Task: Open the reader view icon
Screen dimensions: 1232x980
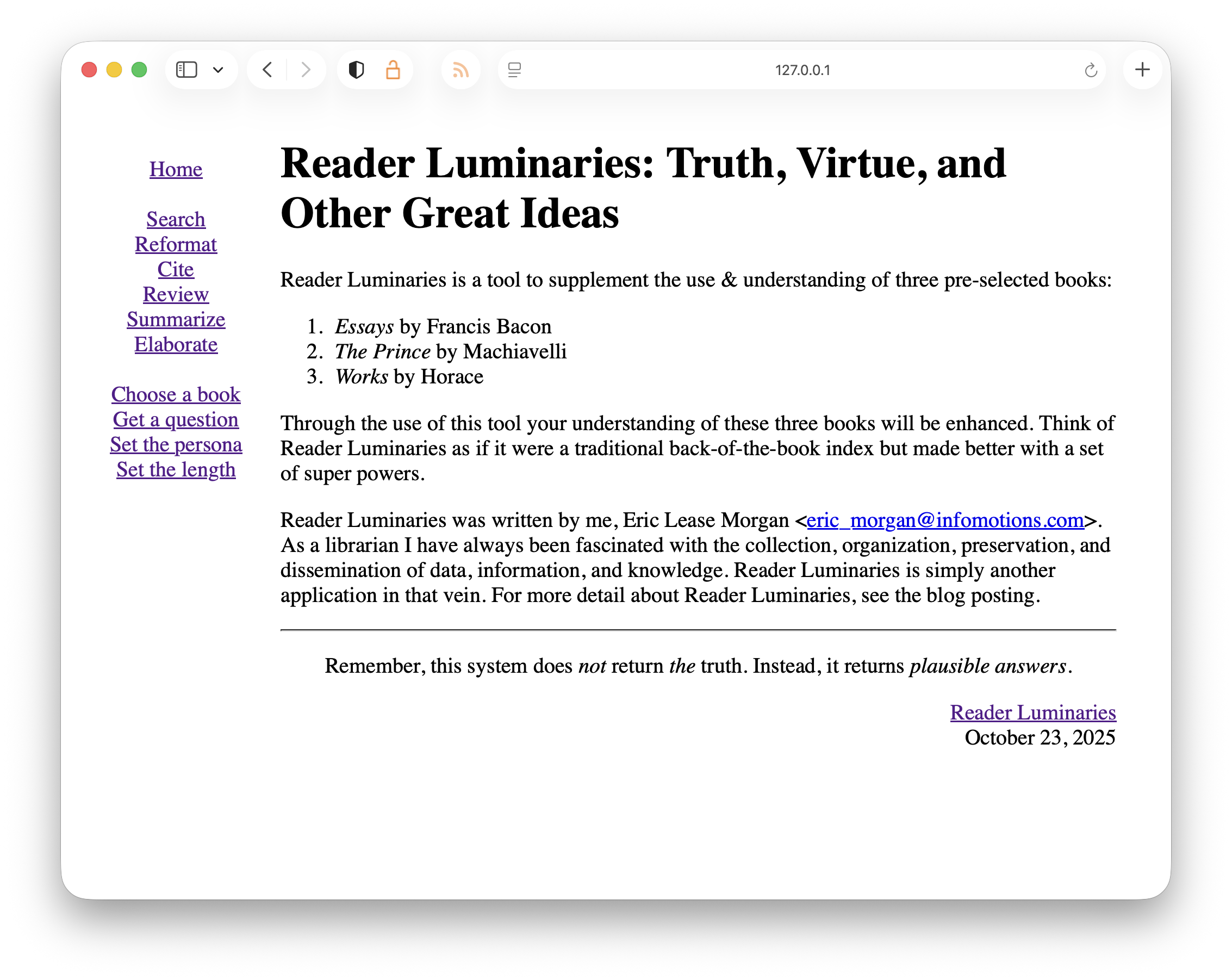Action: (x=514, y=70)
